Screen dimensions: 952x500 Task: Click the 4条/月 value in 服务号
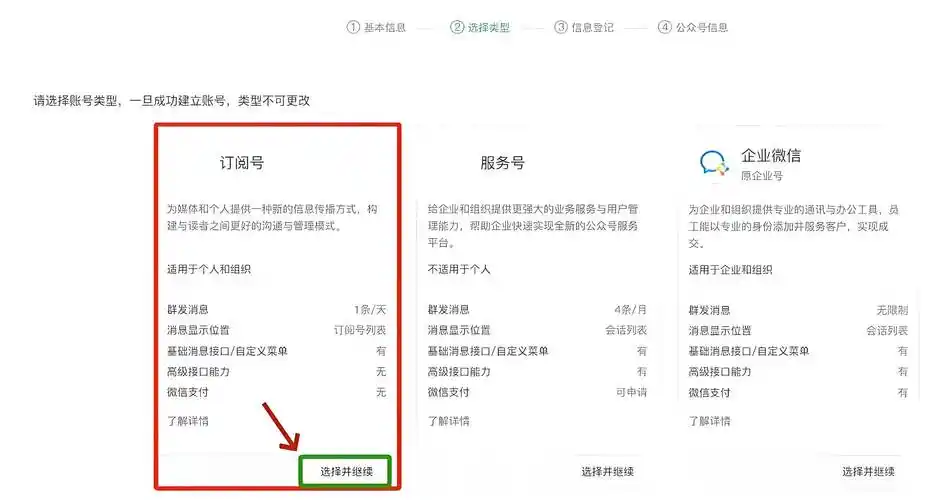630,310
